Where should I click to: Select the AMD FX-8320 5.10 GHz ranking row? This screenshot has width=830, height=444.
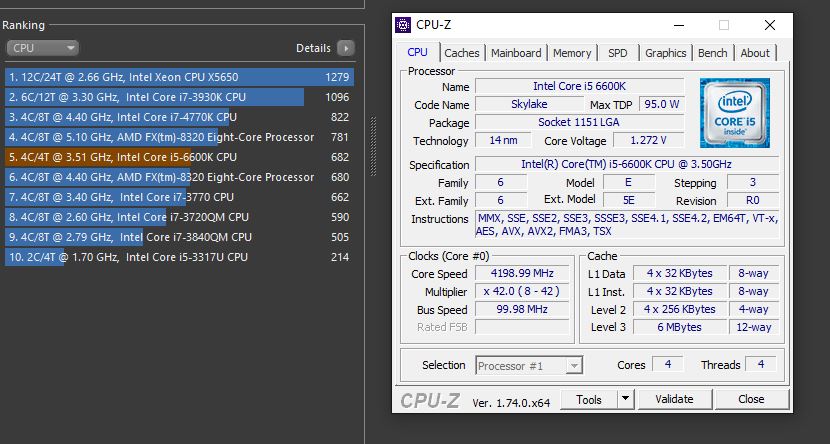179,137
